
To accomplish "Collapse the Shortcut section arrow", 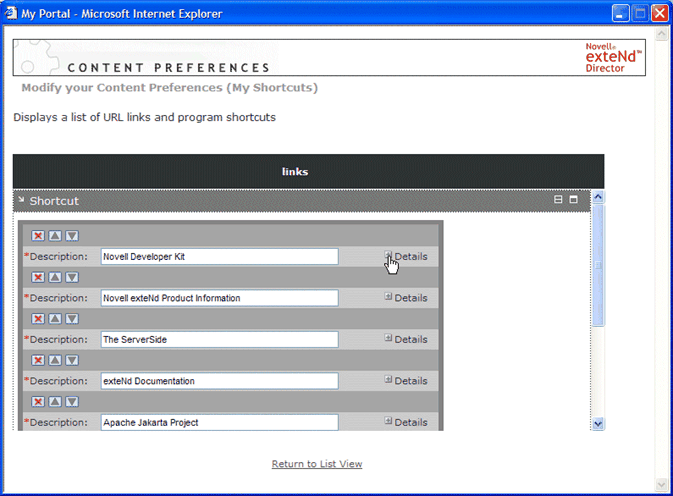I will pos(21,200).
